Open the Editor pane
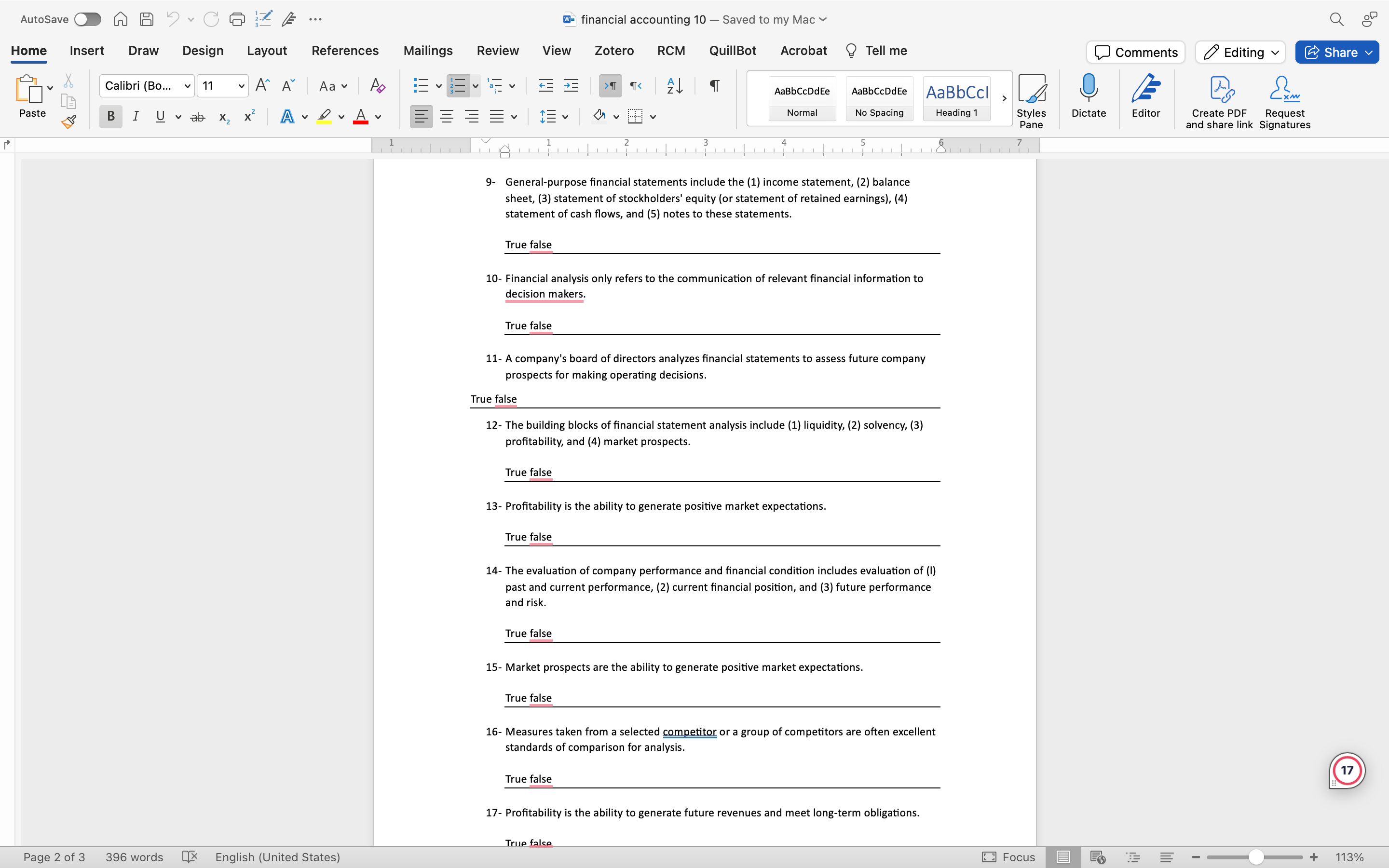This screenshot has height=868, width=1389. click(1145, 97)
